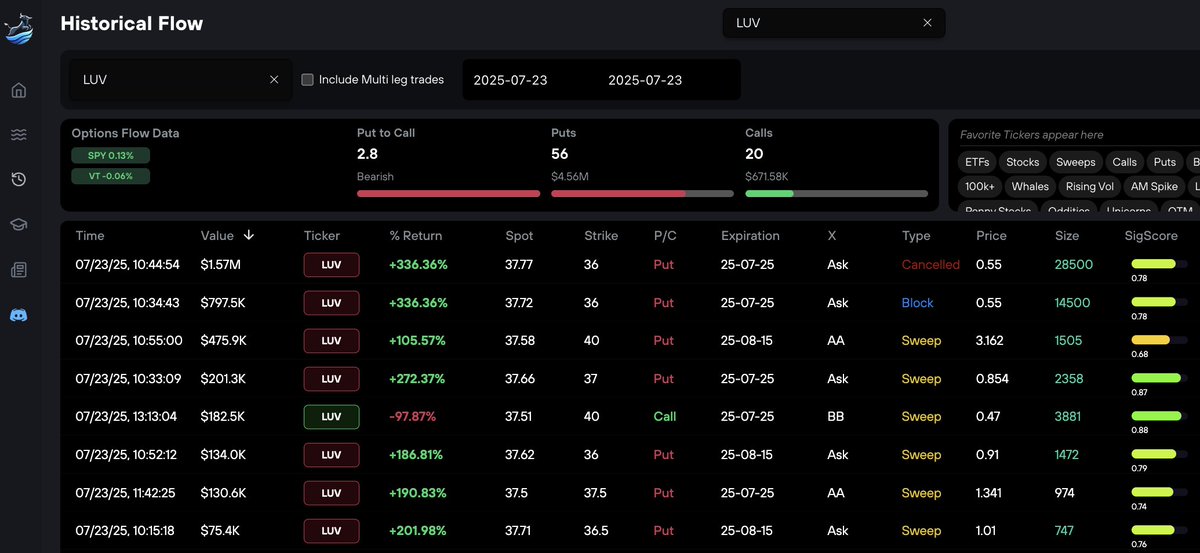Select the Calls filter chip

pyautogui.click(x=1125, y=162)
